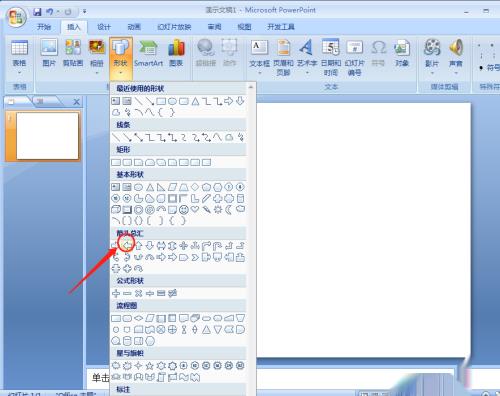Click the Picture insert icon
The height and width of the screenshot is (396, 500).
point(49,53)
